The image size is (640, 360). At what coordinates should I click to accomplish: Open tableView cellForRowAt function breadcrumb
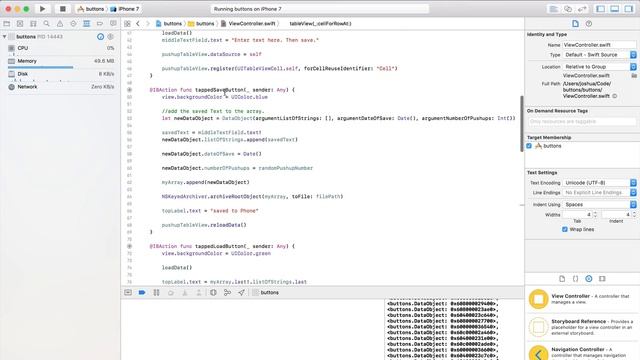320,24
